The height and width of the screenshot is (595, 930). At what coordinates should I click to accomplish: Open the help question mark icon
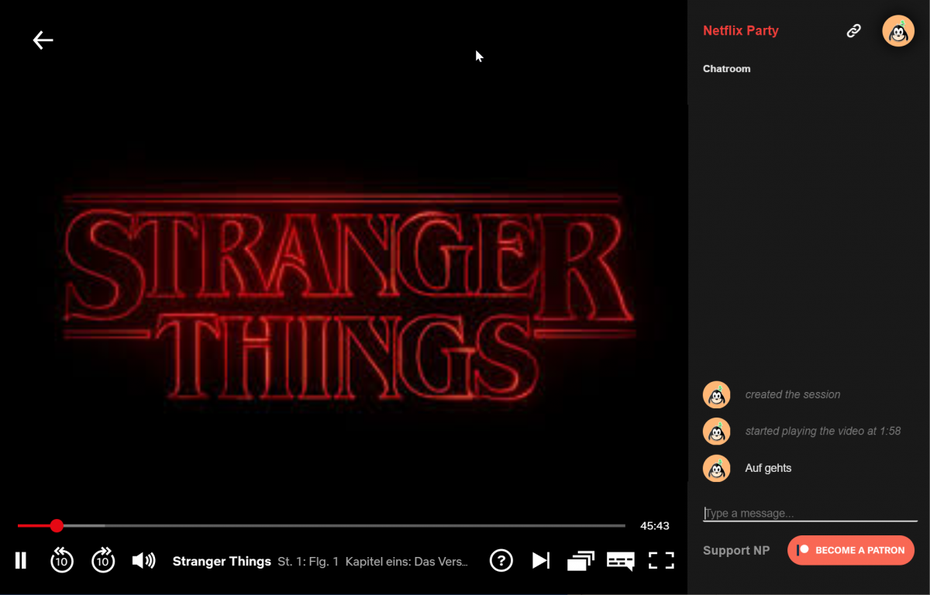[x=501, y=561]
